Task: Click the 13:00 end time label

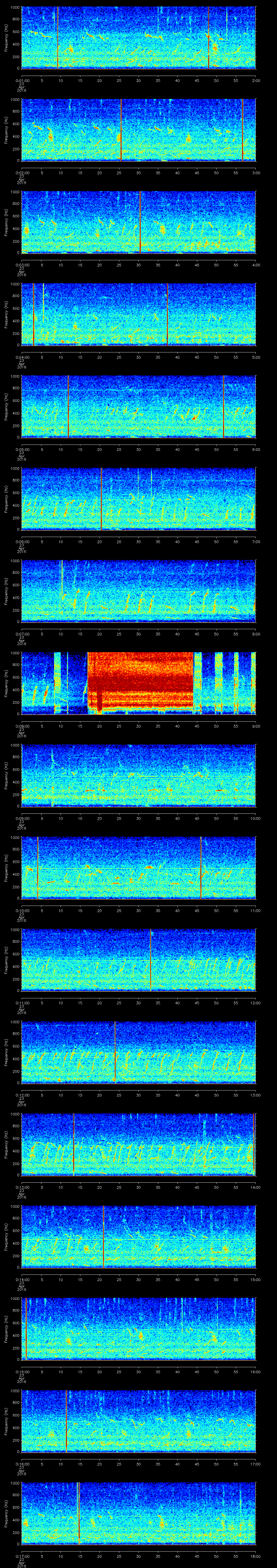Action: coord(255,1095)
